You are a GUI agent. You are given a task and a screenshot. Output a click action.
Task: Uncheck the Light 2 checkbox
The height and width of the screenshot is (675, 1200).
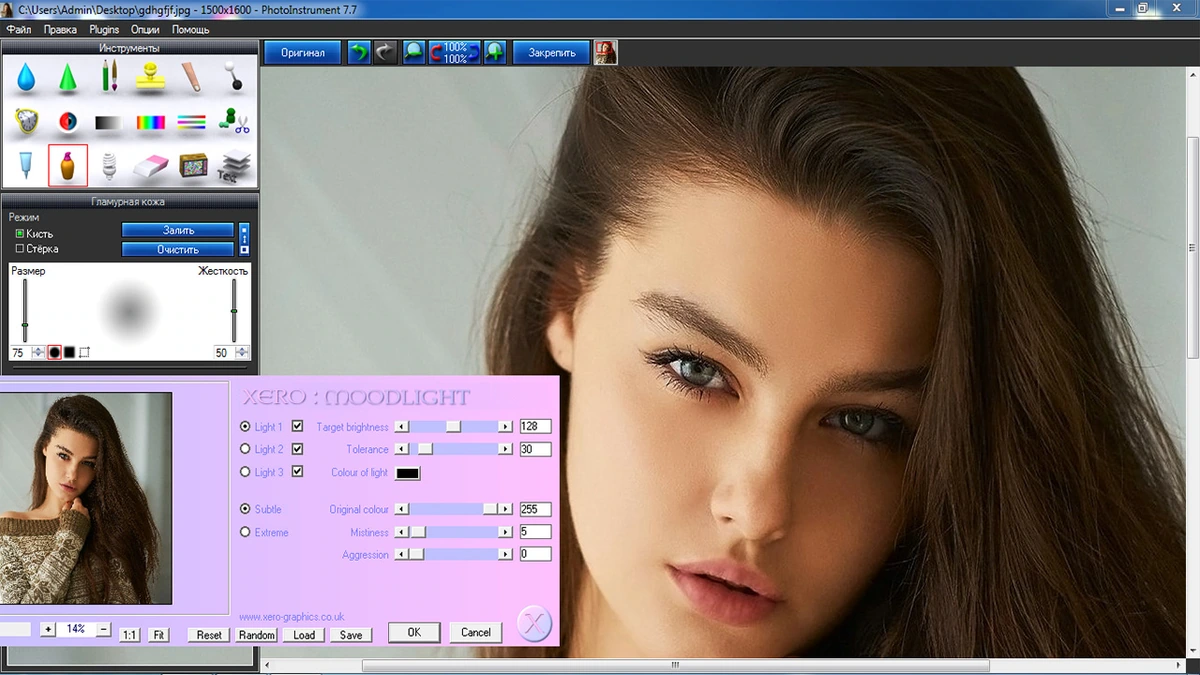tap(297, 449)
